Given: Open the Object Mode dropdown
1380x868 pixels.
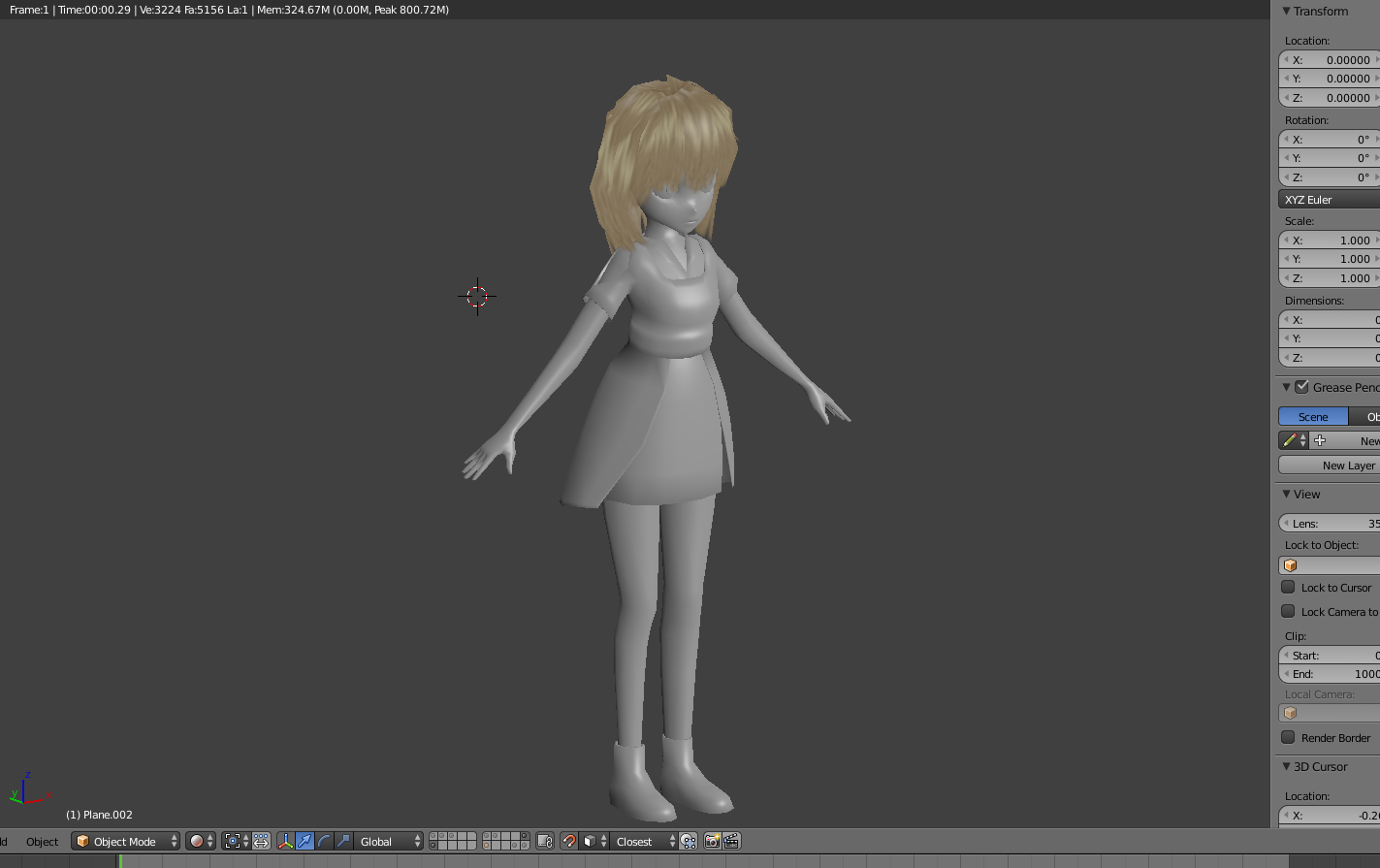Looking at the screenshot, I should tap(125, 841).
